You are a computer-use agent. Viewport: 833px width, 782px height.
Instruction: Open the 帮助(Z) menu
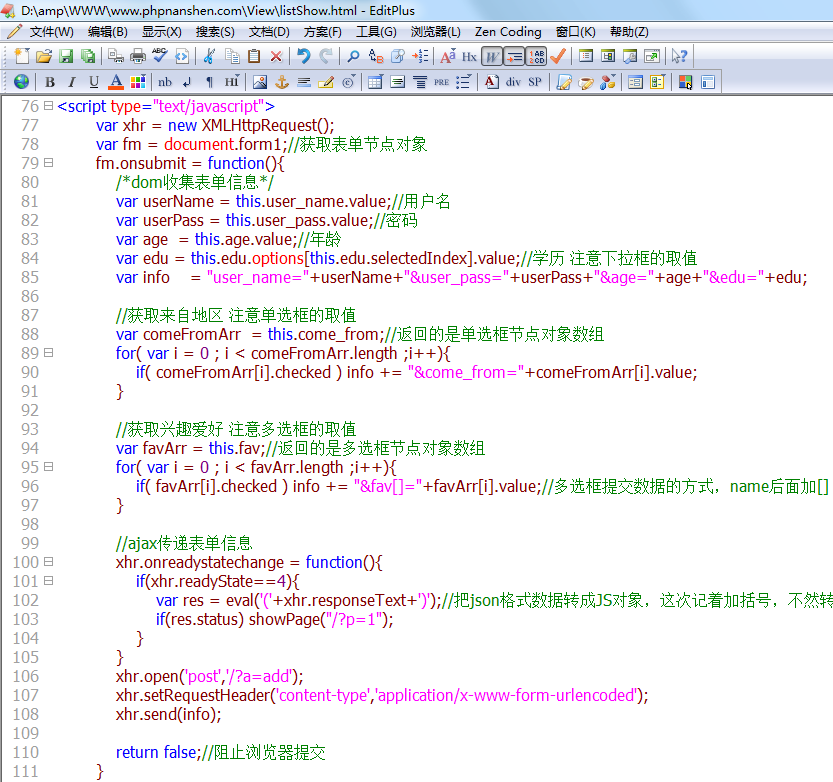click(629, 32)
